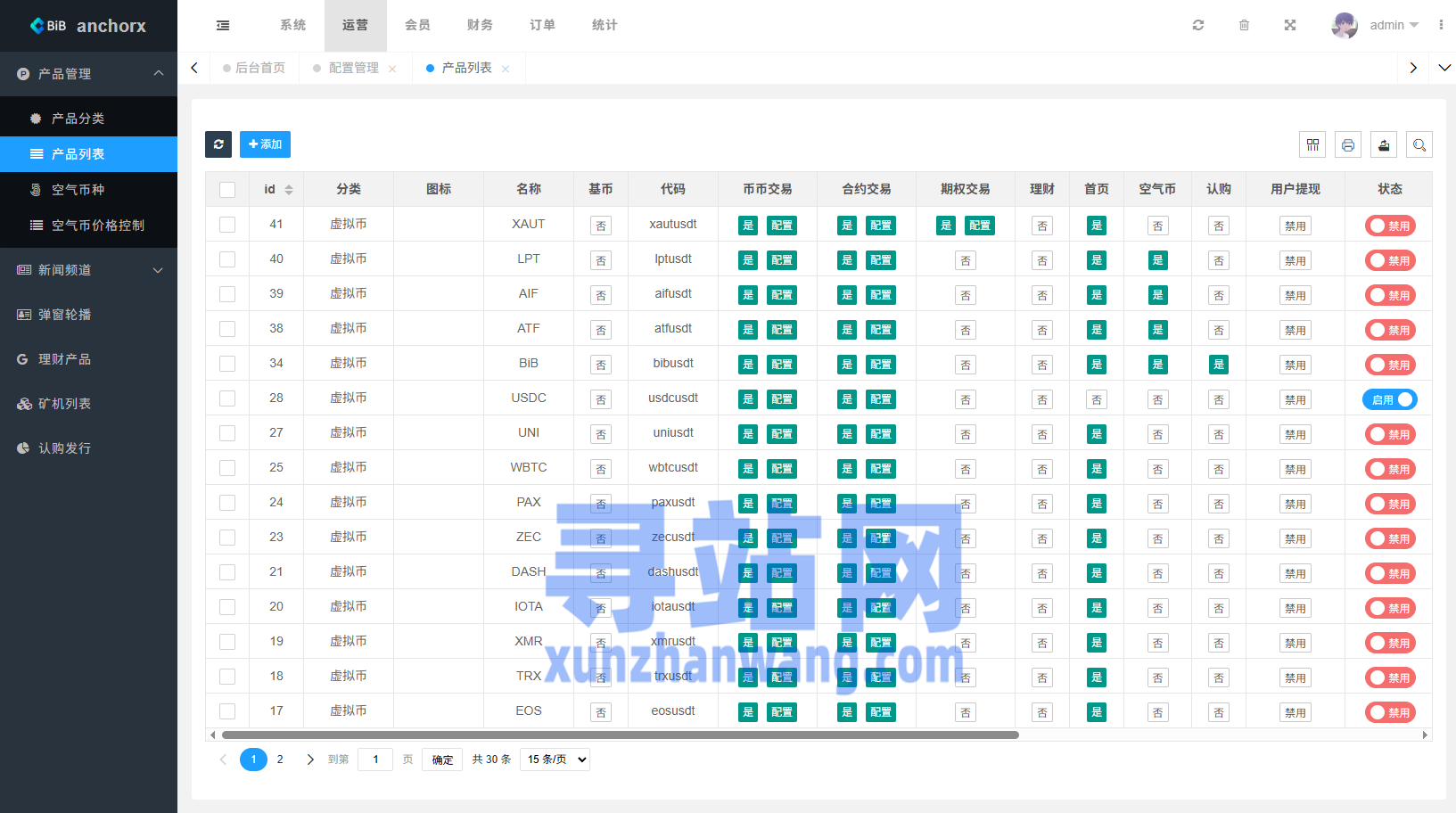This screenshot has height=813, width=1456.
Task: Toggle fullscreen with the expand icon
Action: click(1289, 25)
